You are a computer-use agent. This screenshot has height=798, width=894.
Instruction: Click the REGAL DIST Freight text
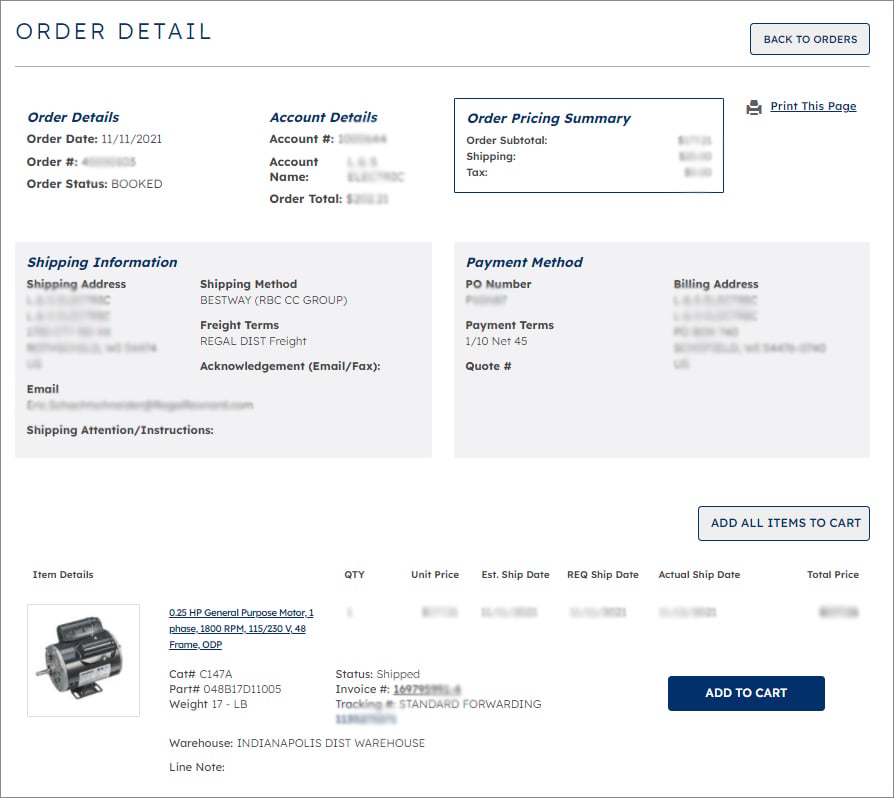[x=253, y=341]
